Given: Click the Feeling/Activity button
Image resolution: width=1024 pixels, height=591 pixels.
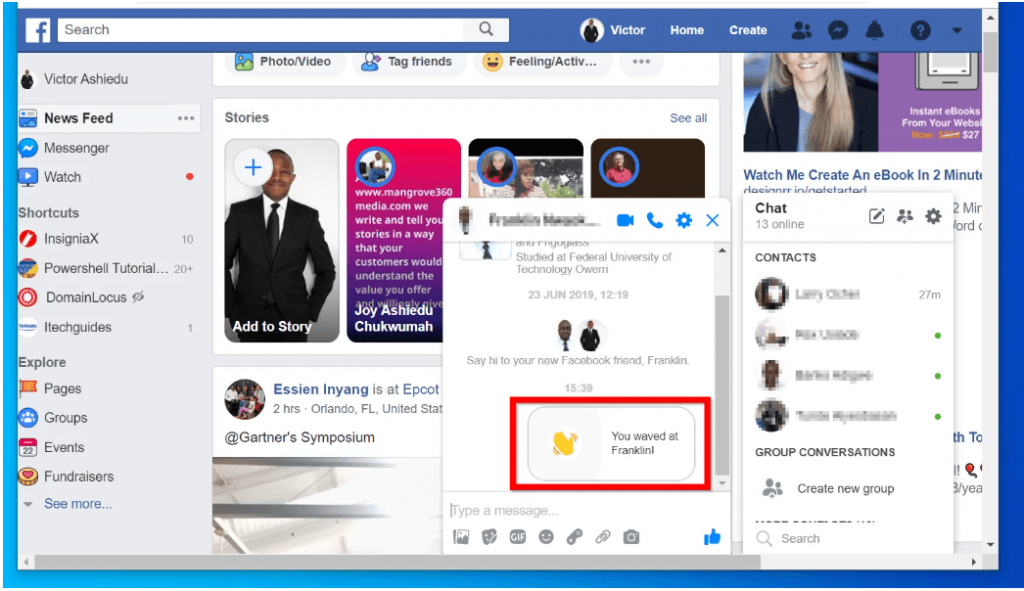Looking at the screenshot, I should [x=541, y=61].
